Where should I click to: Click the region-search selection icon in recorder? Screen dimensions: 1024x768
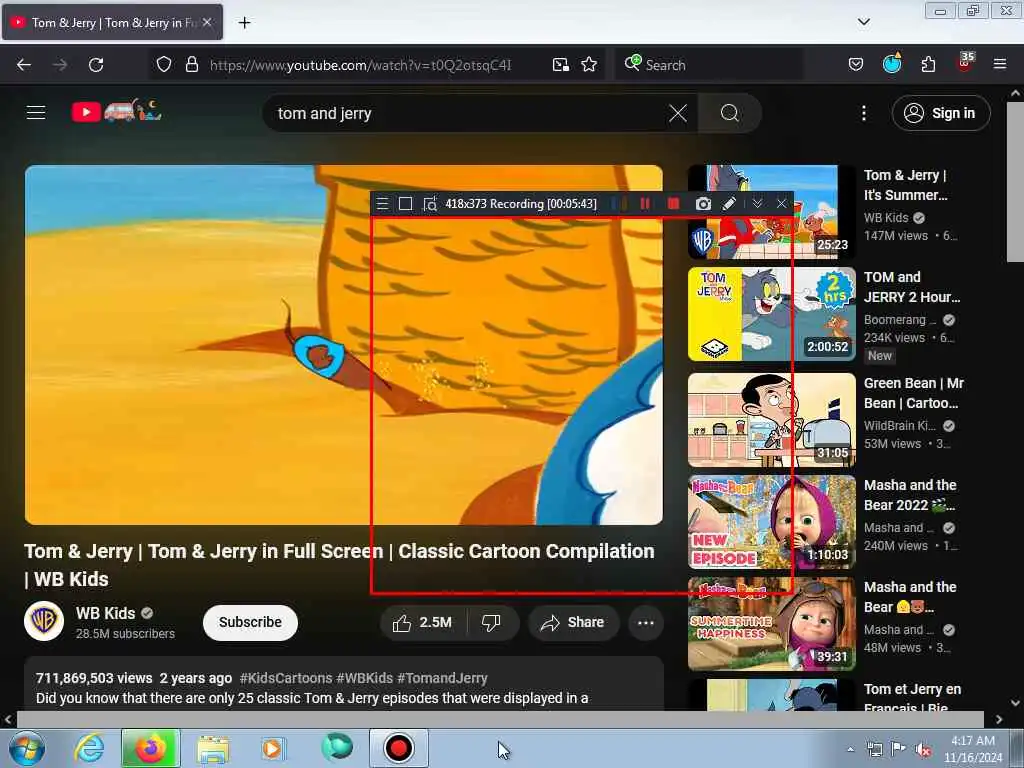click(430, 204)
